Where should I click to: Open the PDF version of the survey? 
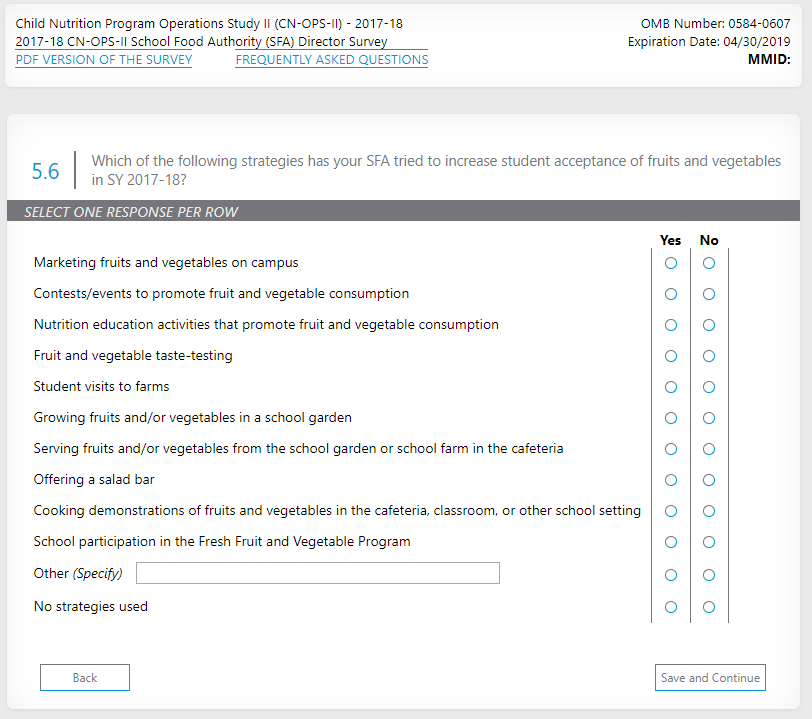[x=104, y=60]
